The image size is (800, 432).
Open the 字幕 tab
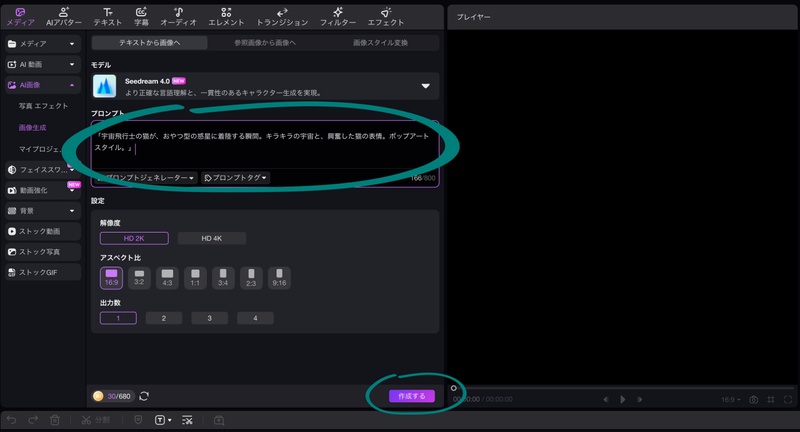pyautogui.click(x=141, y=17)
